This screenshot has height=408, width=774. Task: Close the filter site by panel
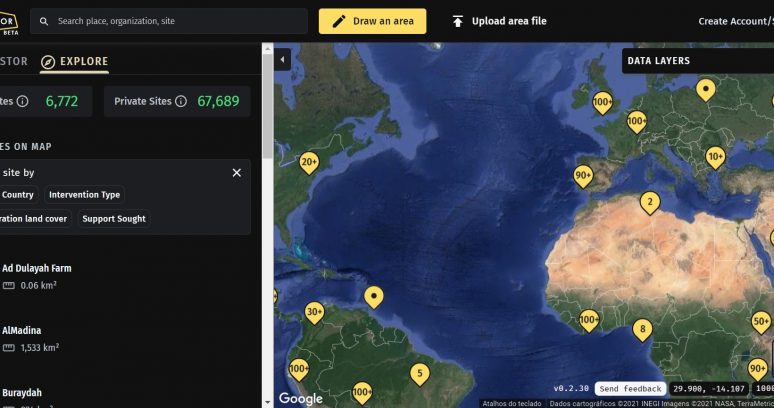[237, 173]
